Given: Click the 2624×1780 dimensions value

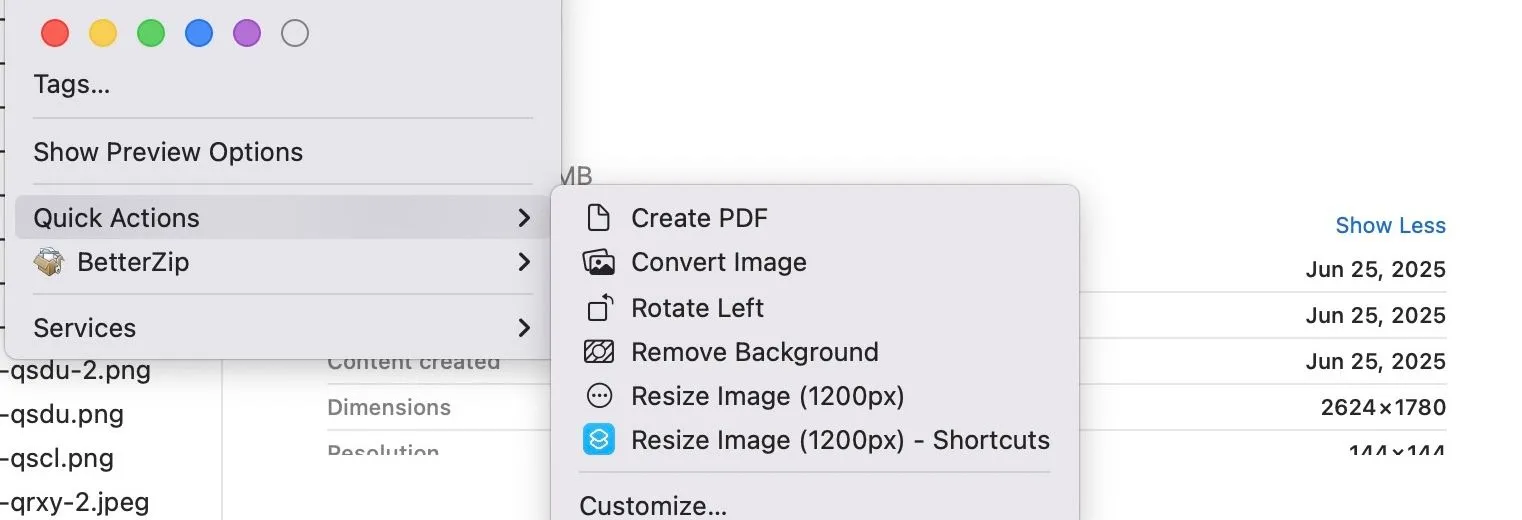Looking at the screenshot, I should tap(1383, 408).
